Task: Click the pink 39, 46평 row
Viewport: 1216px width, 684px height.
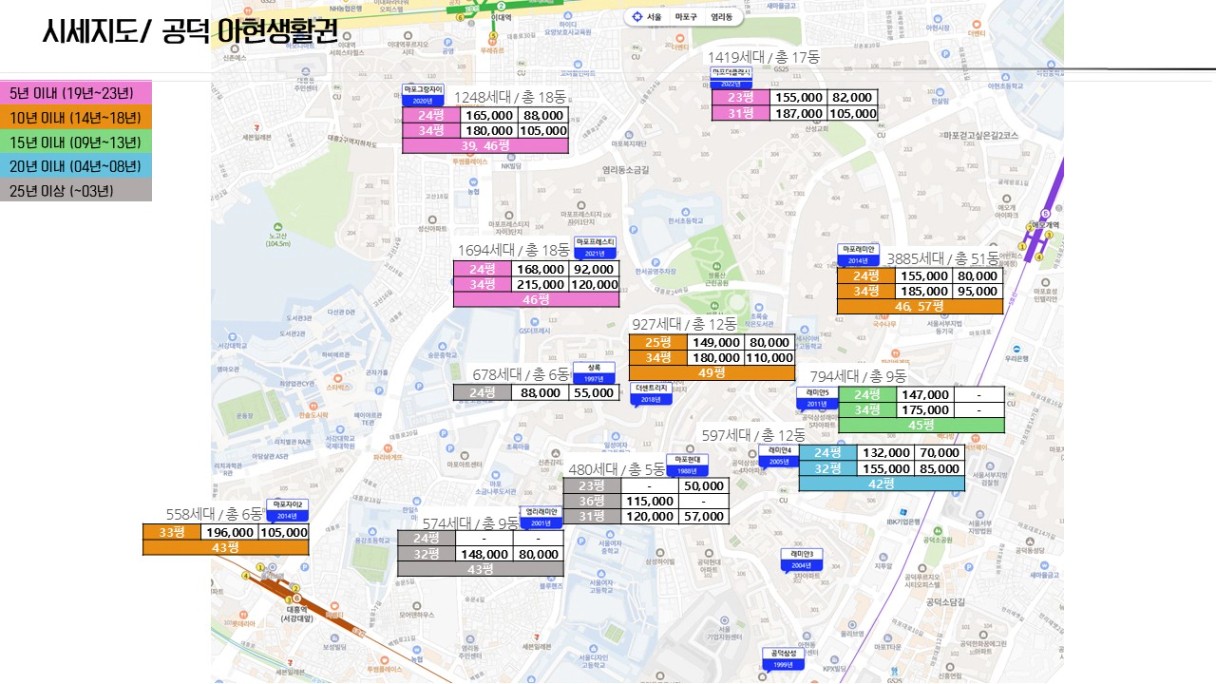Action: (485, 146)
